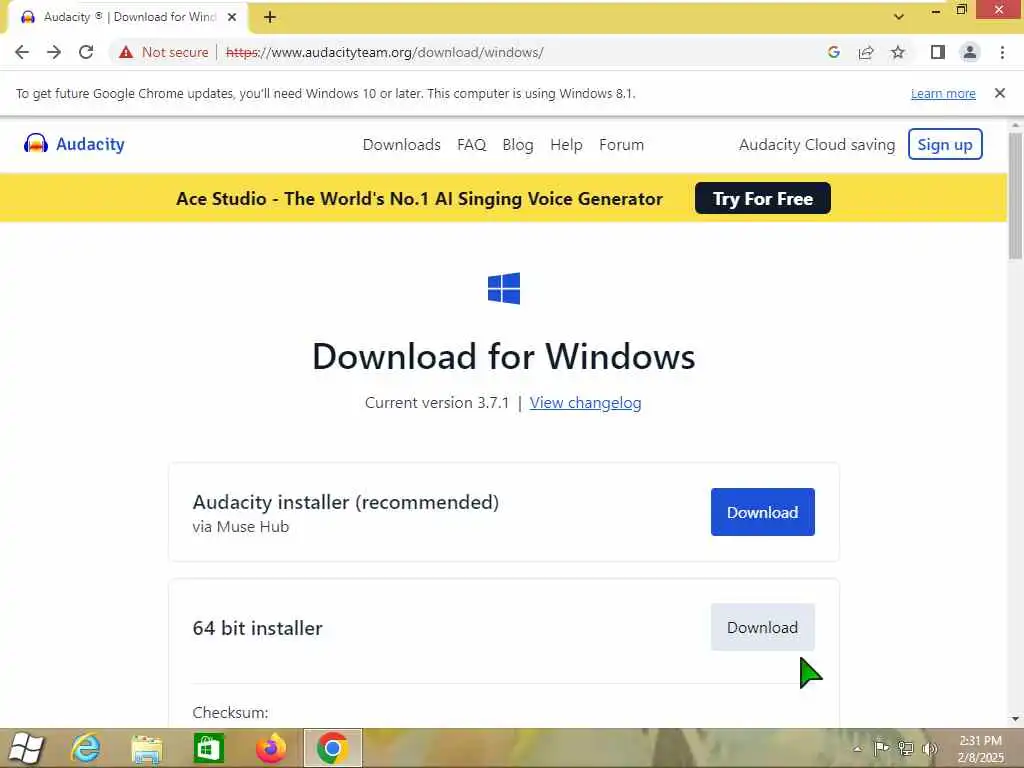Close the Audacity download tab

[232, 18]
